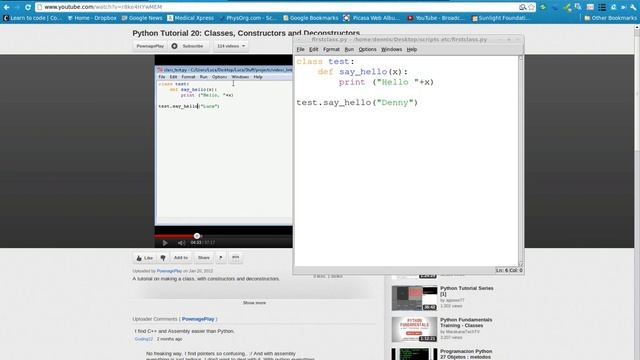The height and width of the screenshot is (360, 640).
Task: Open the PownagePlay link in Uploader Comments
Action: click(198, 319)
